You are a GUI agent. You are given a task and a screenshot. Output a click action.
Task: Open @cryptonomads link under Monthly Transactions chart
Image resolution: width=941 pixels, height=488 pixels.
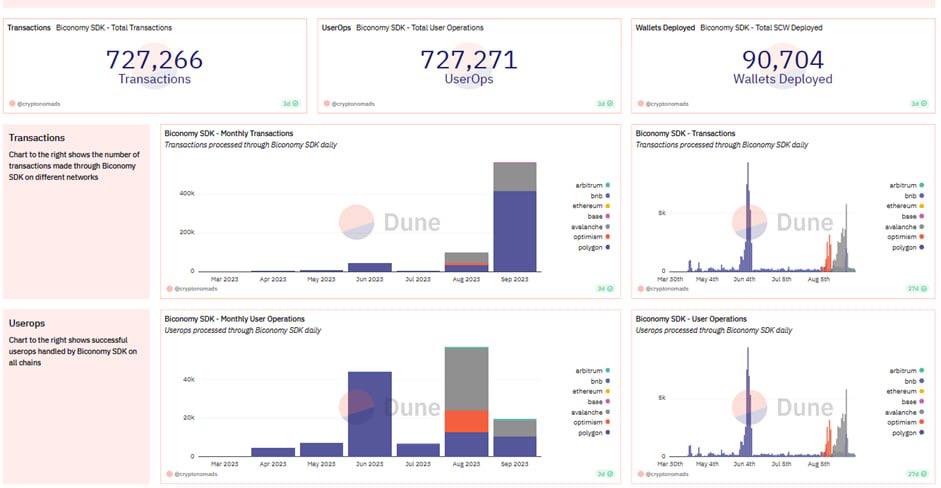[196, 289]
